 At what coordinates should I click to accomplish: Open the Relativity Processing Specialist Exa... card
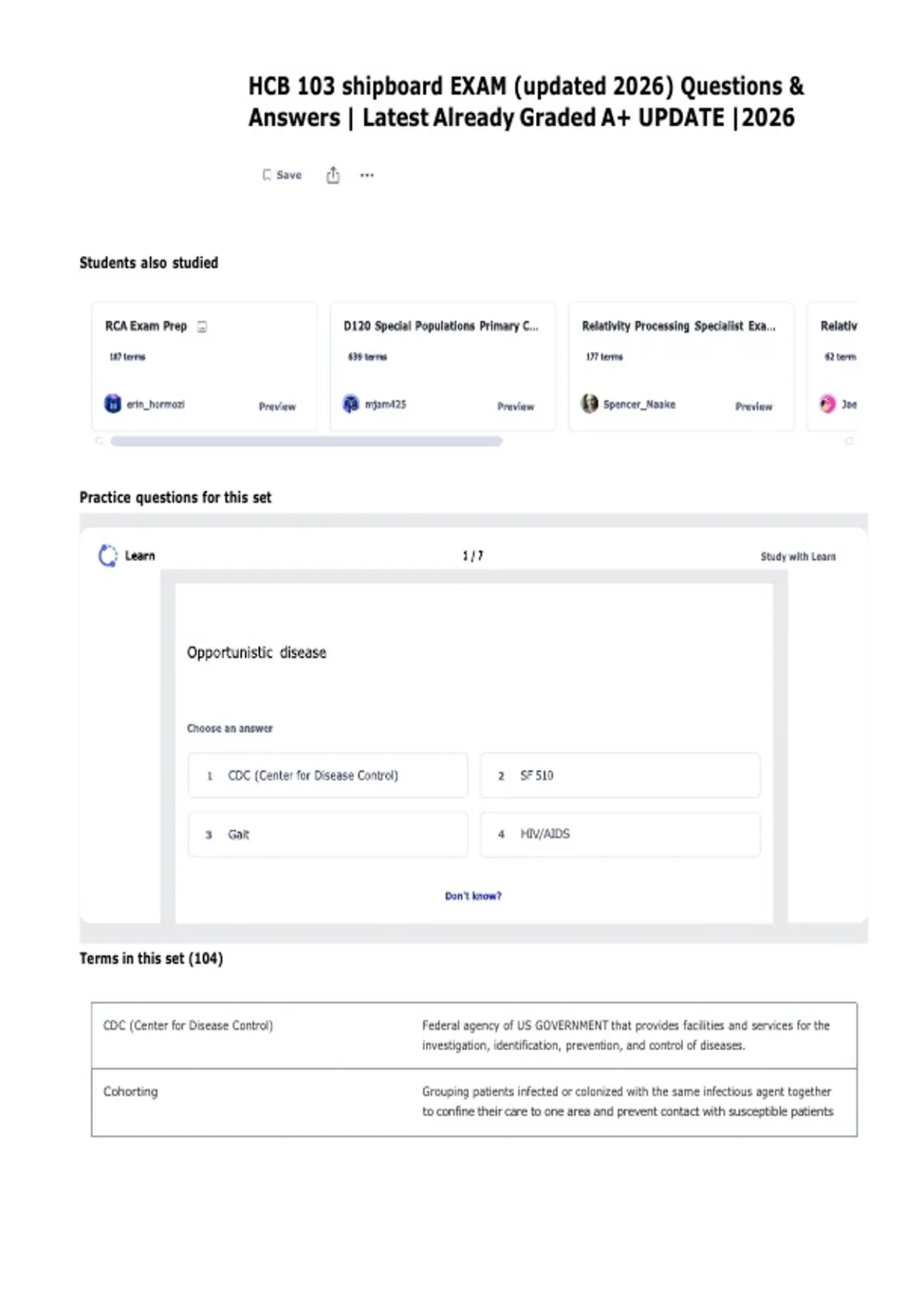[x=681, y=367]
